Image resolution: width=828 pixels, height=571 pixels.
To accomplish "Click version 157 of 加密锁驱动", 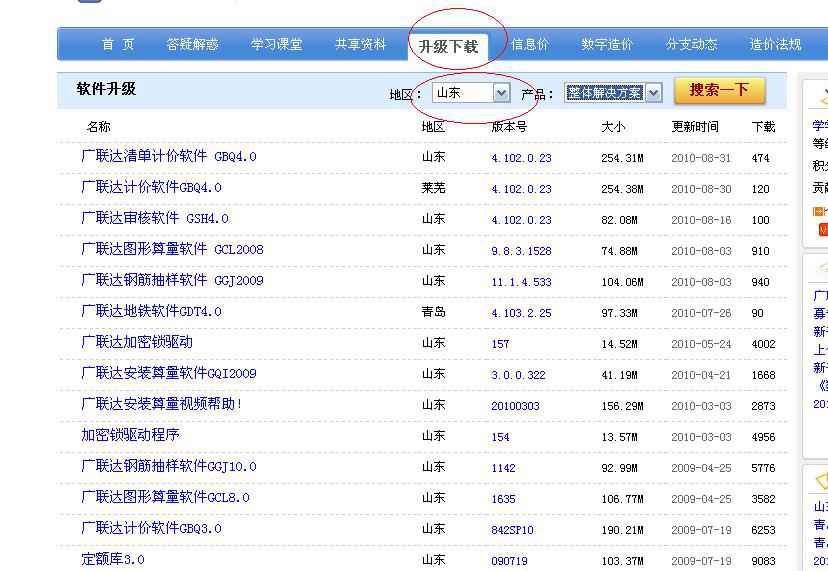I will (500, 344).
